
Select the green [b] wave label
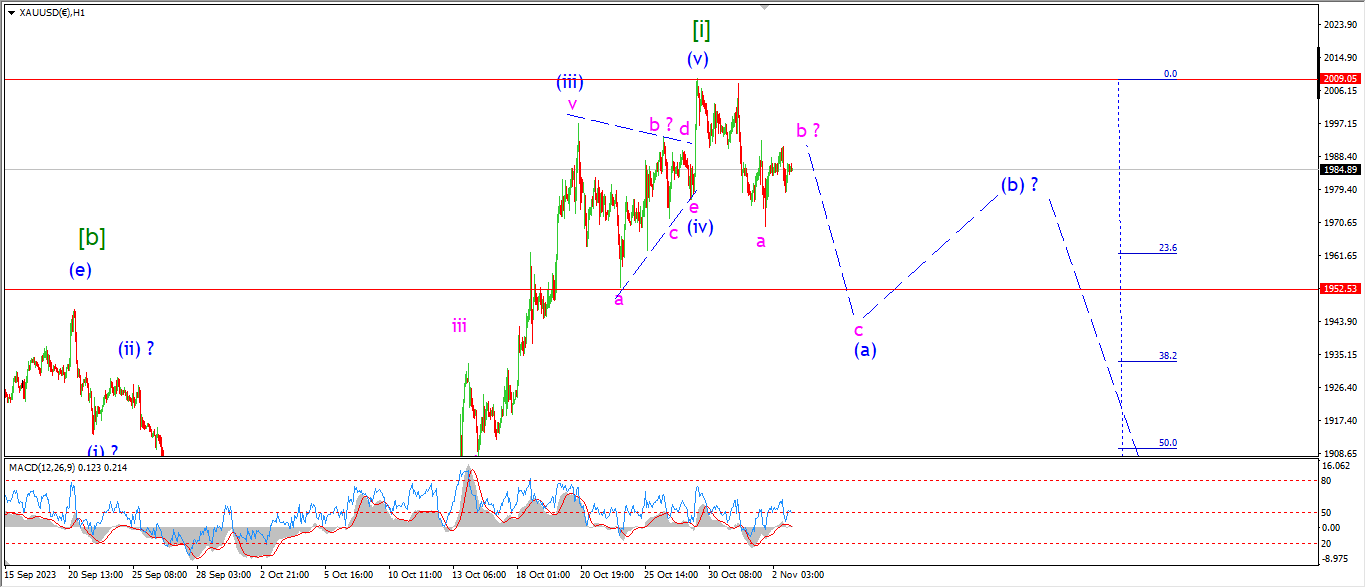pyautogui.click(x=92, y=238)
